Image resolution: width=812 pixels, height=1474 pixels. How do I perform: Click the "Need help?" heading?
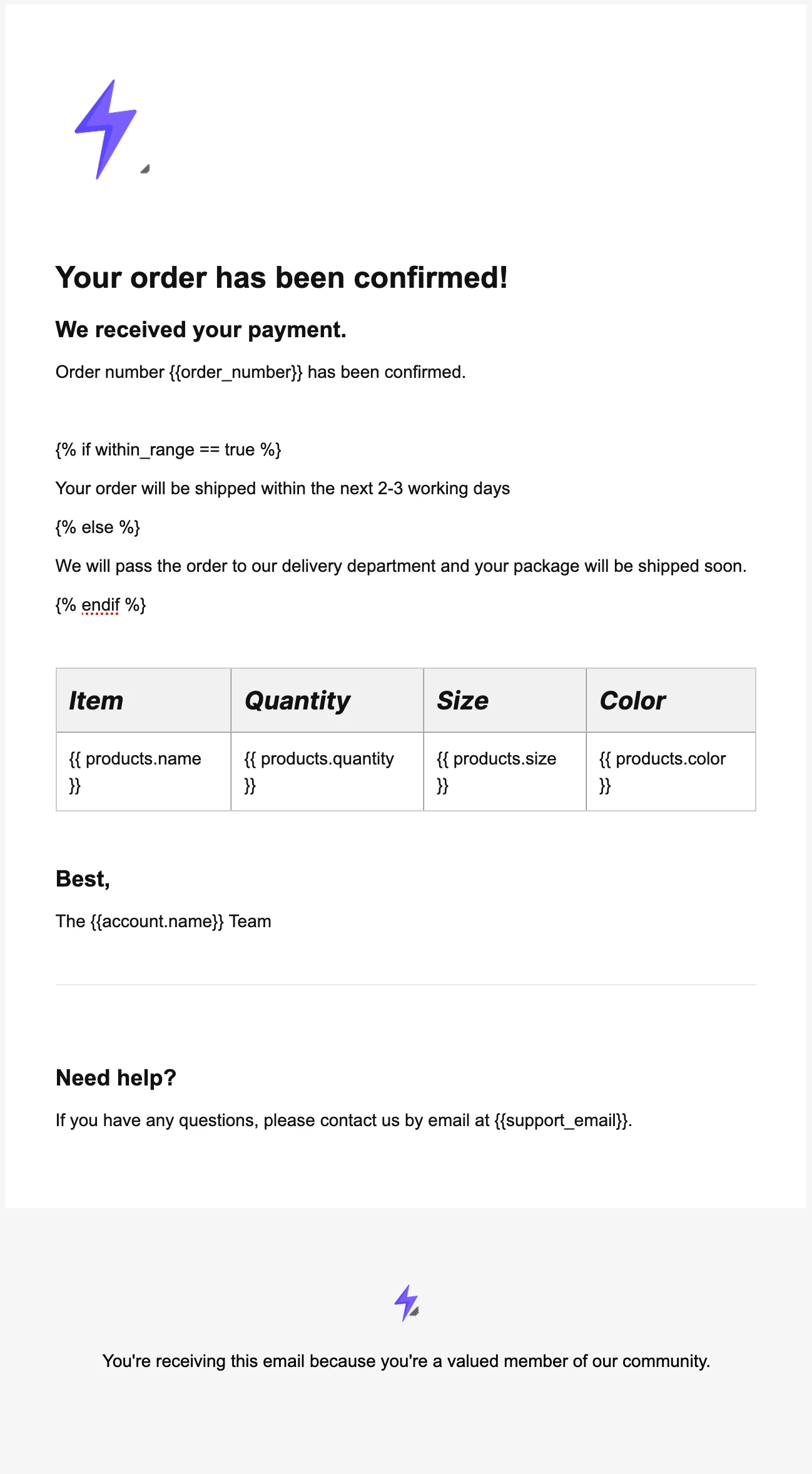[x=116, y=1078]
